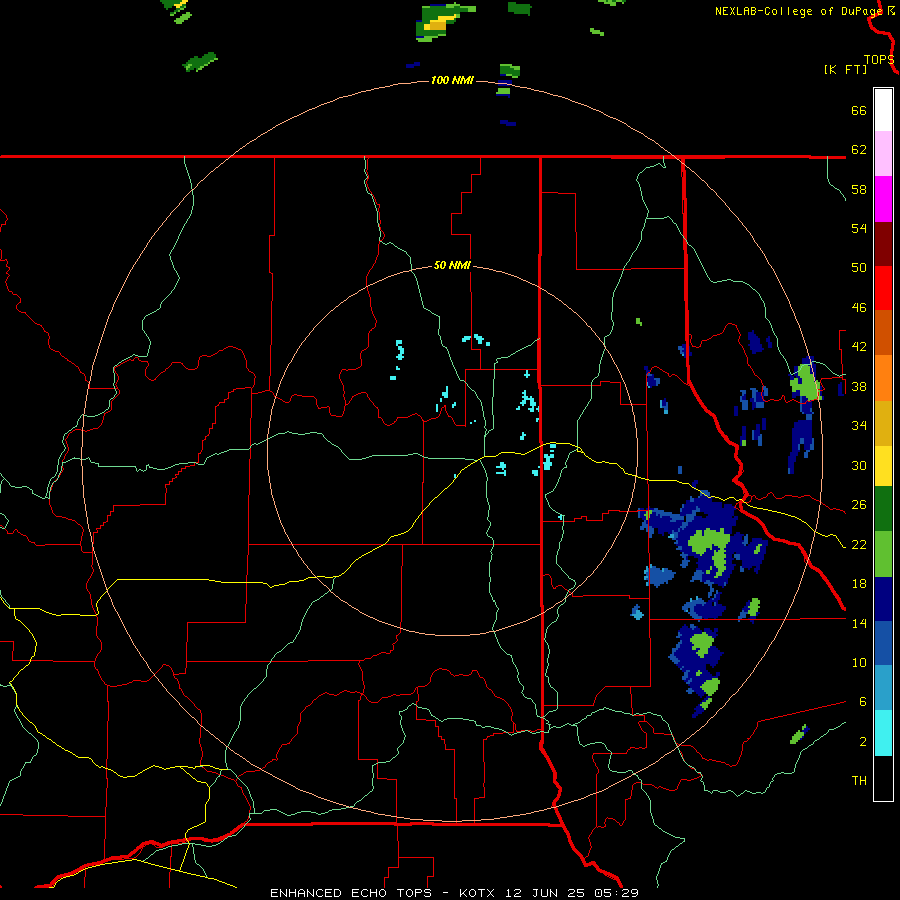Click the white swatch in the tops legend
The width and height of the screenshot is (900, 900).
883,110
